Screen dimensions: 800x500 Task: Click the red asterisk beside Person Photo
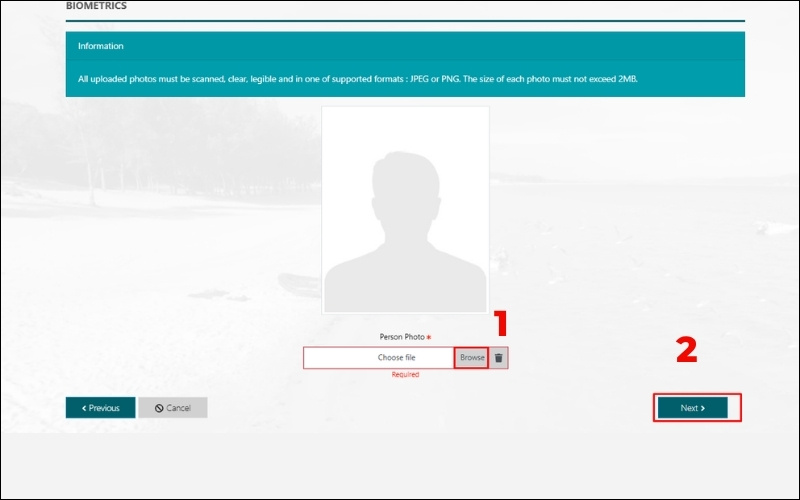click(429, 338)
